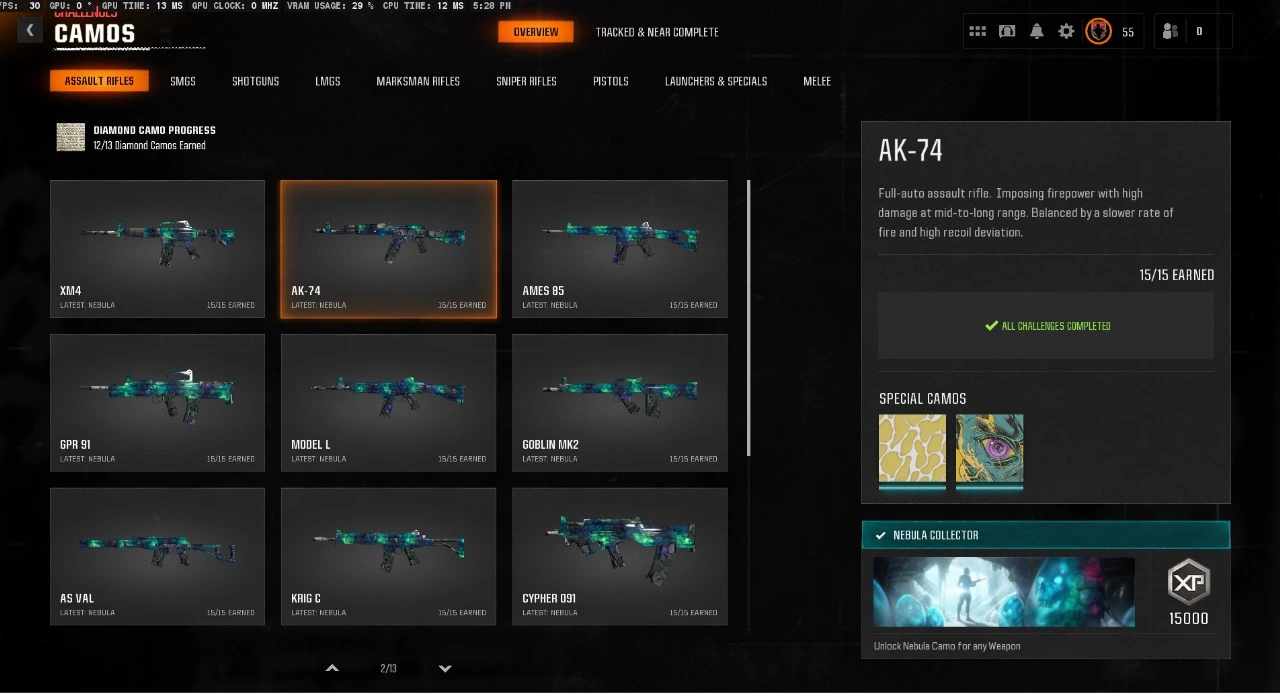Click the All Challenges Completed box
The height and width of the screenshot is (693, 1280).
click(1046, 326)
